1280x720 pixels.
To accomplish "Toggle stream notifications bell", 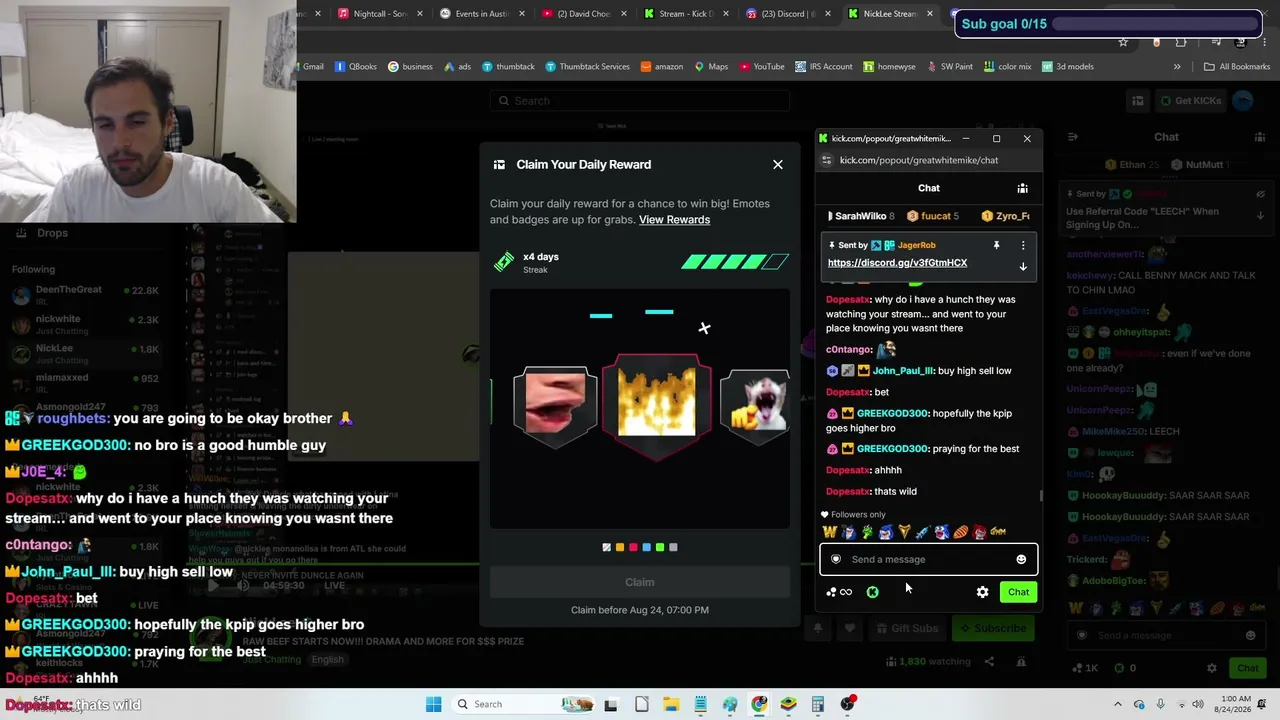I will coord(817,629).
